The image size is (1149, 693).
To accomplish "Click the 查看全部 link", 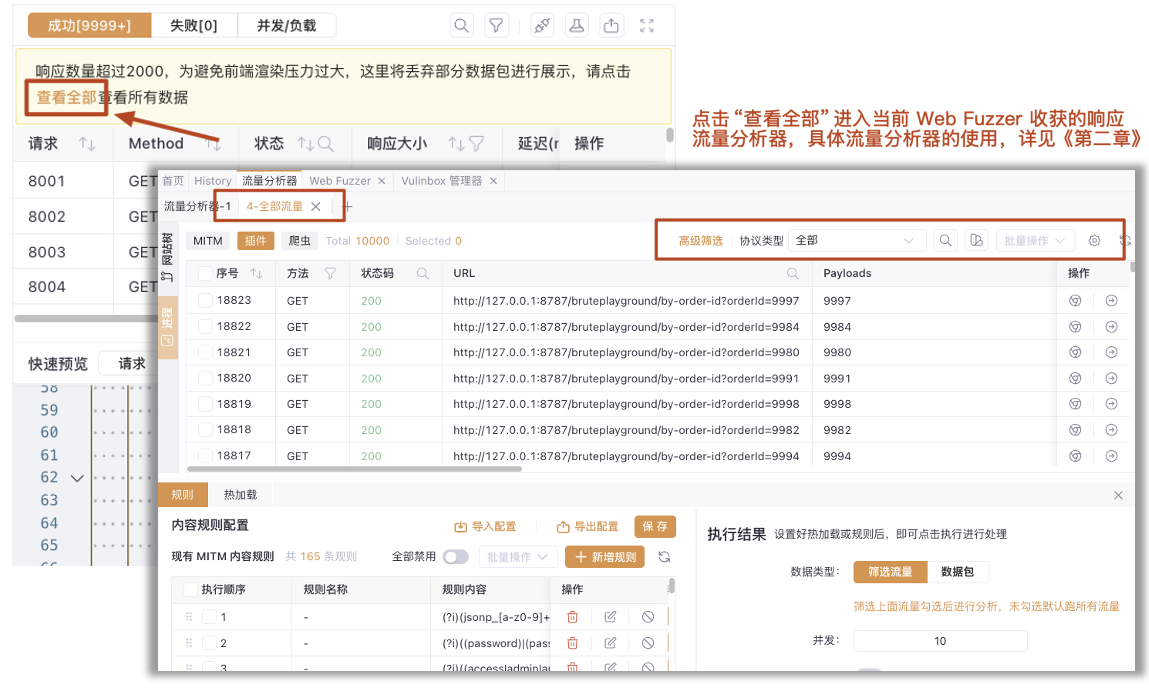I will [x=66, y=97].
